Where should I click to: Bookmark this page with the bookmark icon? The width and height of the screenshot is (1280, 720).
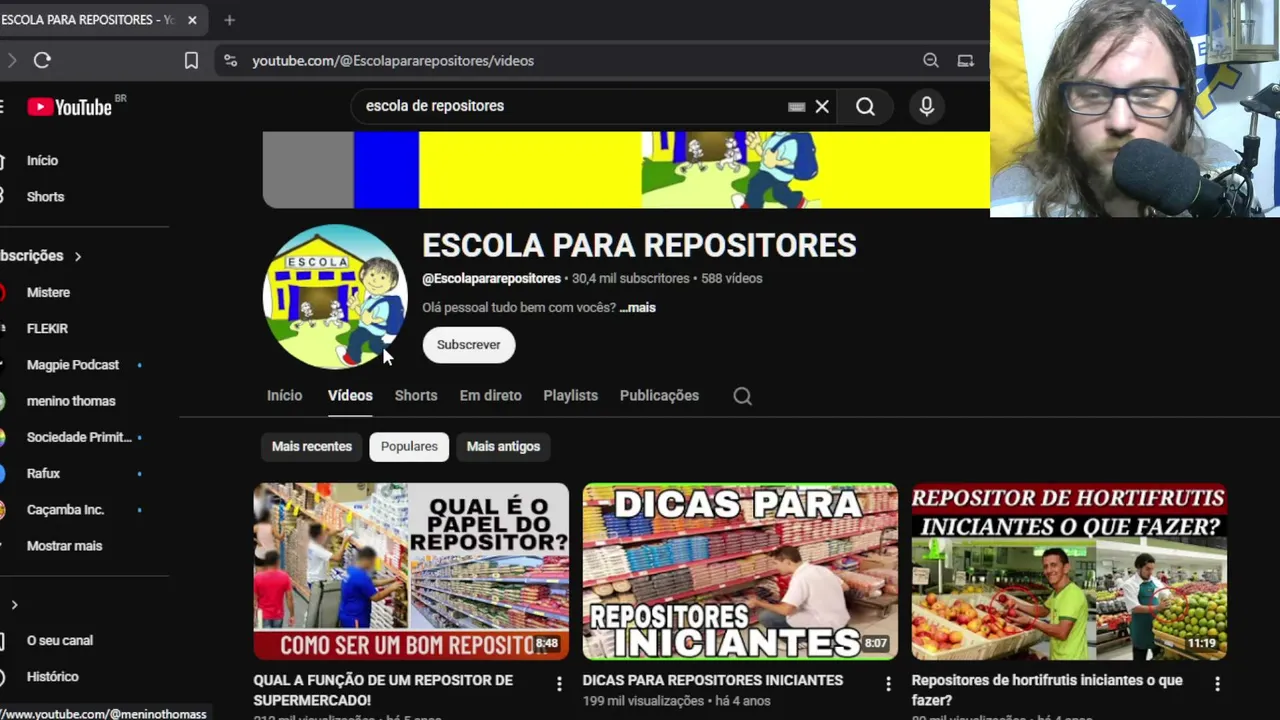point(191,61)
